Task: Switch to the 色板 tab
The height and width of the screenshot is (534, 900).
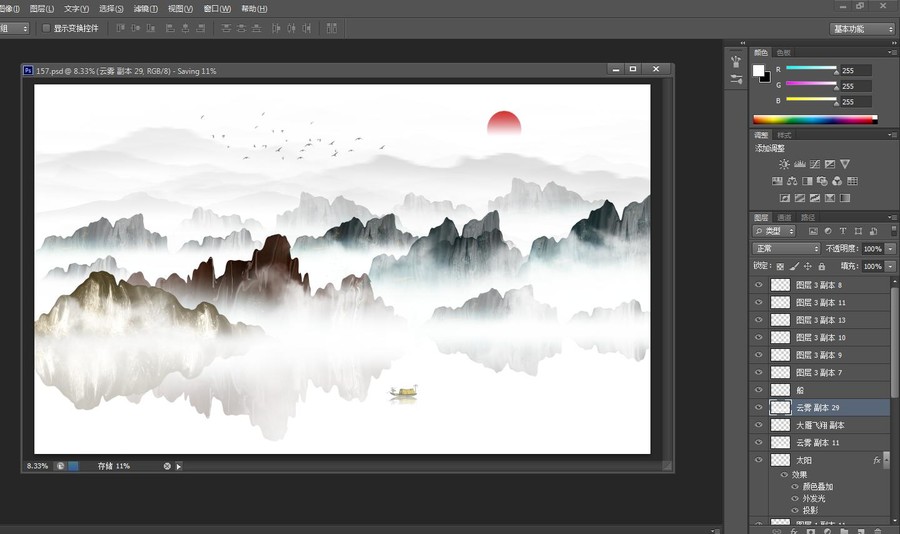Action: [x=783, y=52]
